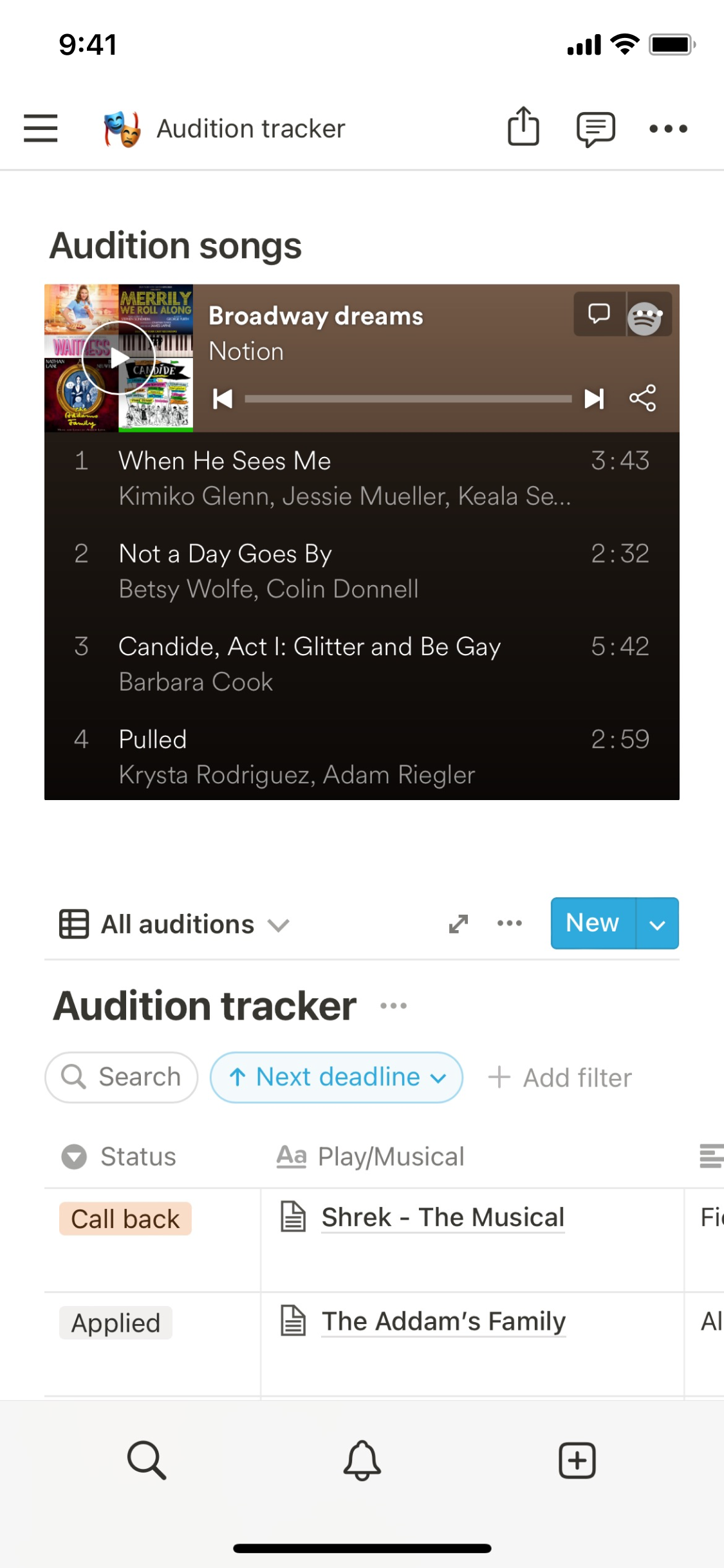The height and width of the screenshot is (1568, 724).
Task: Open the hamburger sidebar menu
Action: (41, 128)
